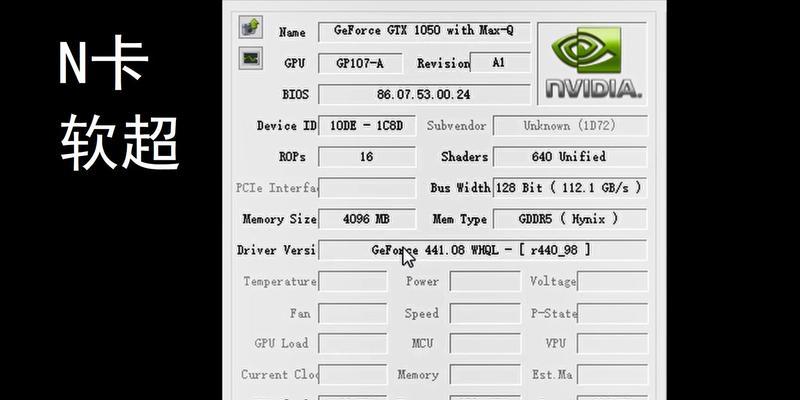Click the Shaders field 640 Unified

(x=570, y=157)
